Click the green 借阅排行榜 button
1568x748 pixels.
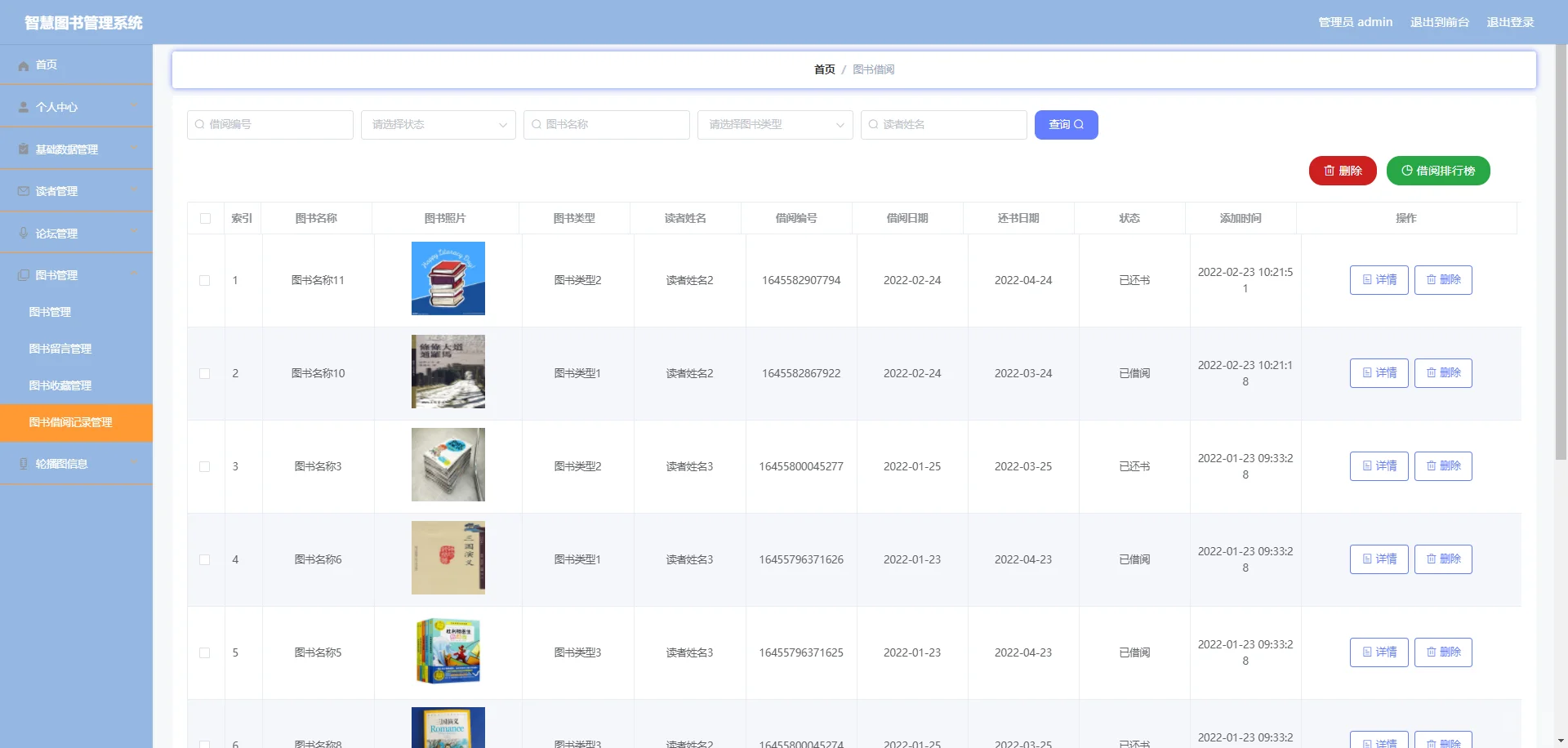click(x=1438, y=171)
